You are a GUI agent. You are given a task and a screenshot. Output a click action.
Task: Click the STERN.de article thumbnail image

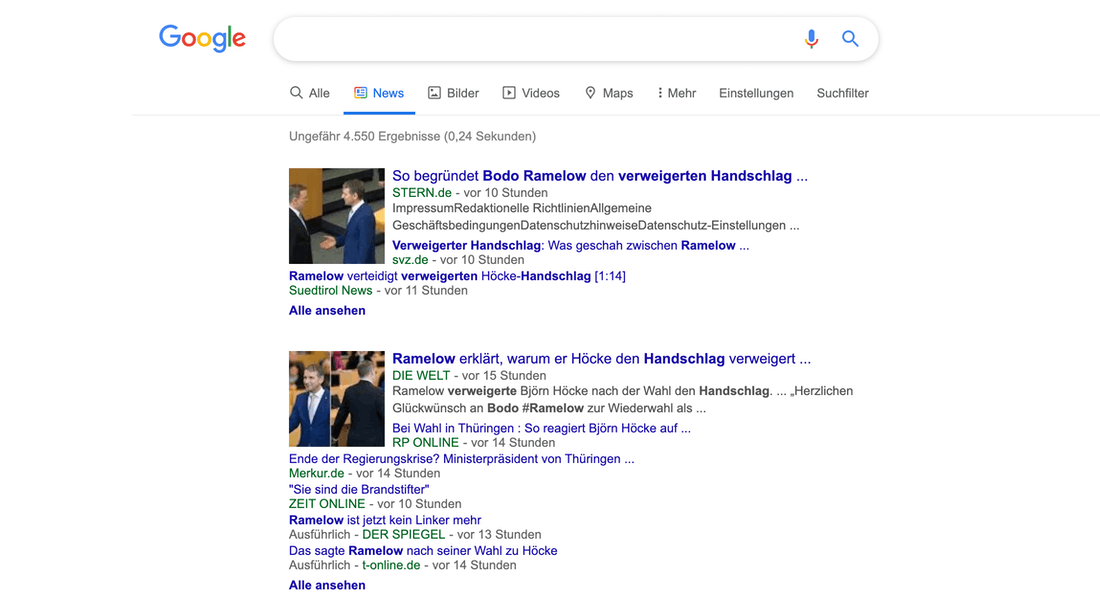pyautogui.click(x=336, y=215)
